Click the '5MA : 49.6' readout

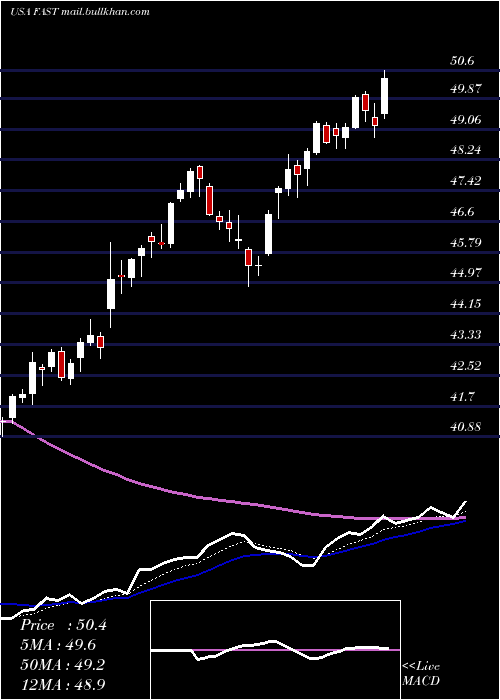coord(58,645)
